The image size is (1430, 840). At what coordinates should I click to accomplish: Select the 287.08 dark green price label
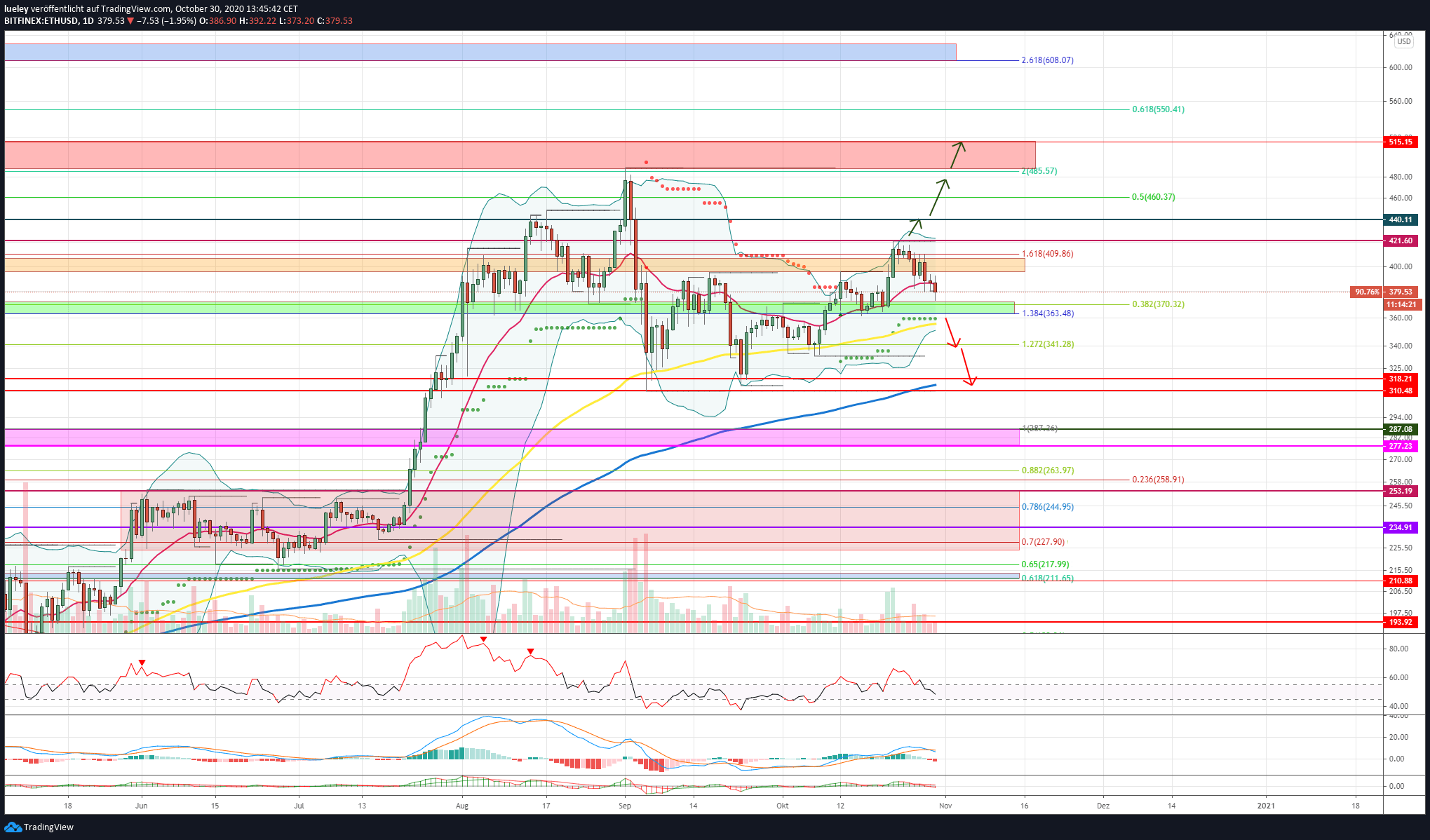tap(1401, 429)
